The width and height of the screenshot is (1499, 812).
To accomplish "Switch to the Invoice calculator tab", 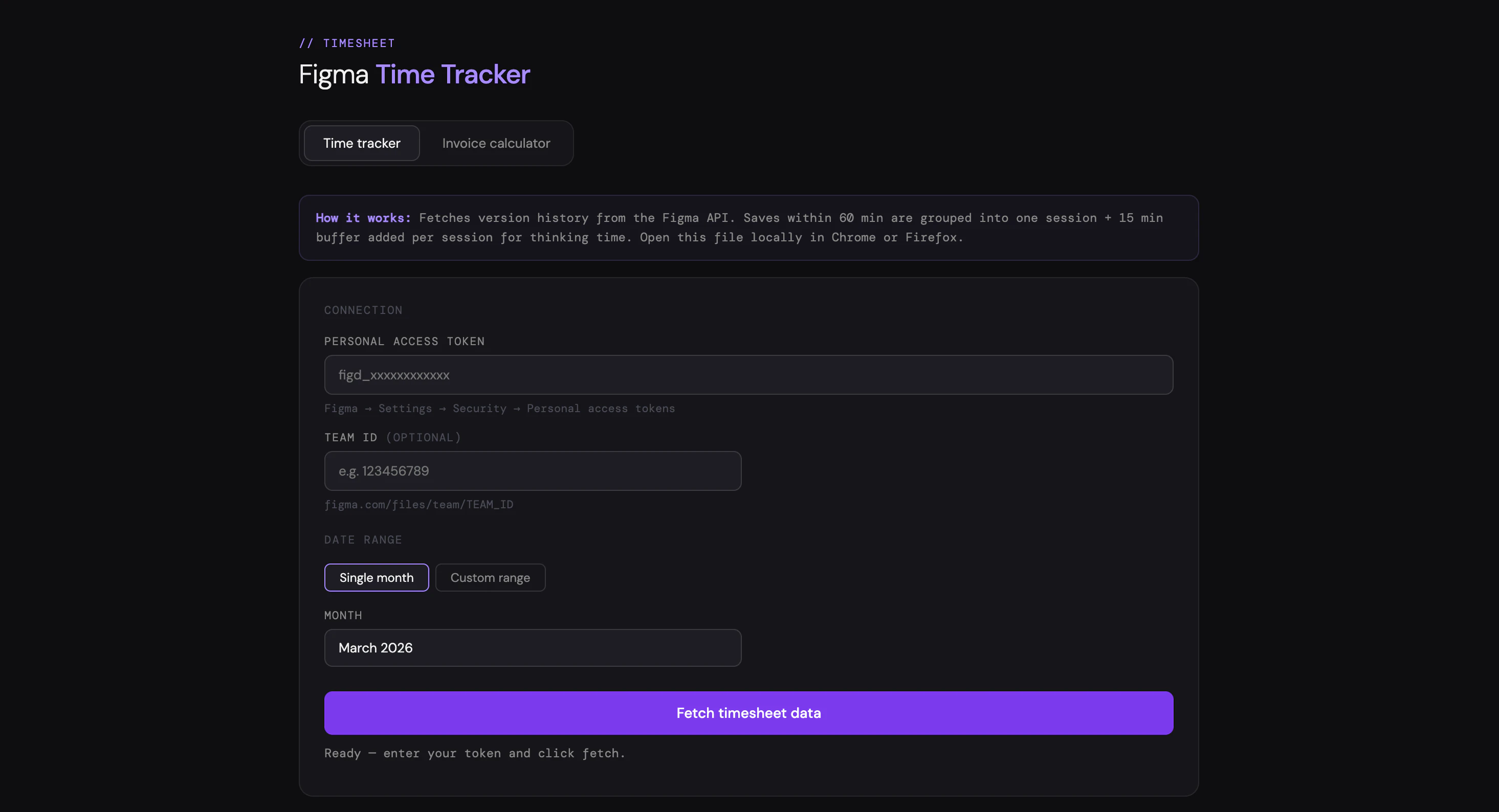I will point(495,143).
